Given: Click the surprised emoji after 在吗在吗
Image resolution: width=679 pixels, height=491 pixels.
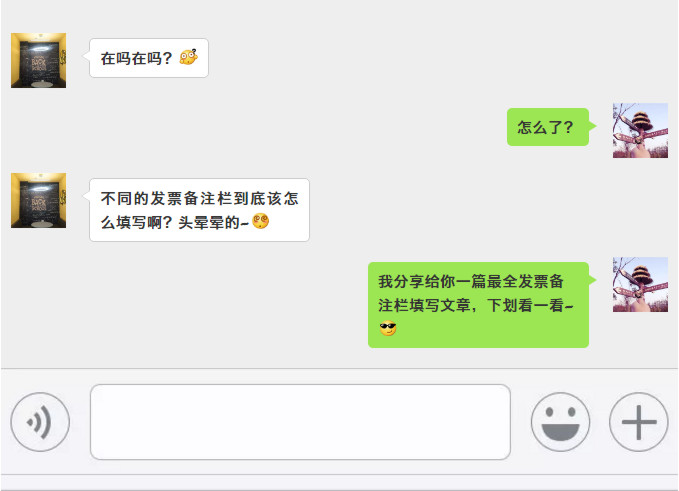Looking at the screenshot, I should (189, 57).
